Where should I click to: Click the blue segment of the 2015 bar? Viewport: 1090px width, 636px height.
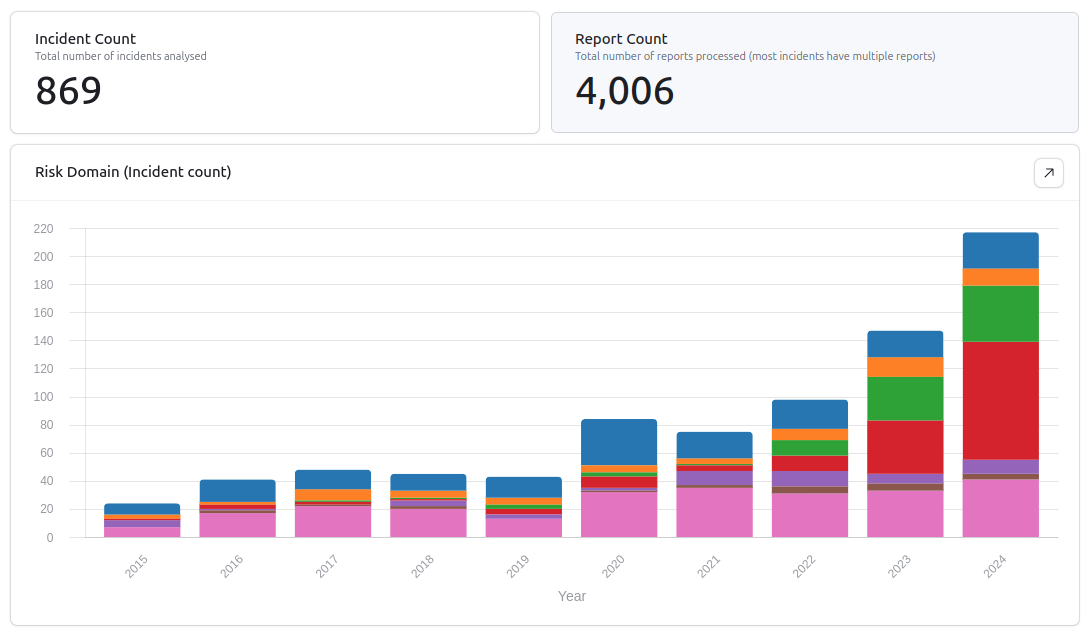pos(142,509)
